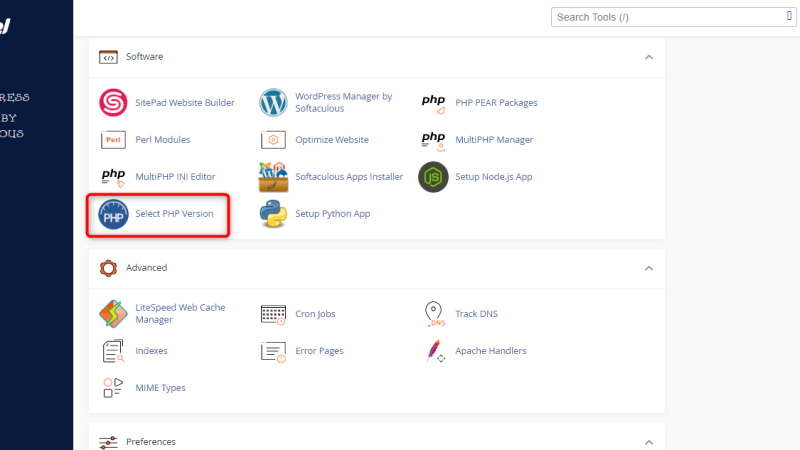Open the Perl Modules link
The height and width of the screenshot is (450, 800).
[x=162, y=140]
